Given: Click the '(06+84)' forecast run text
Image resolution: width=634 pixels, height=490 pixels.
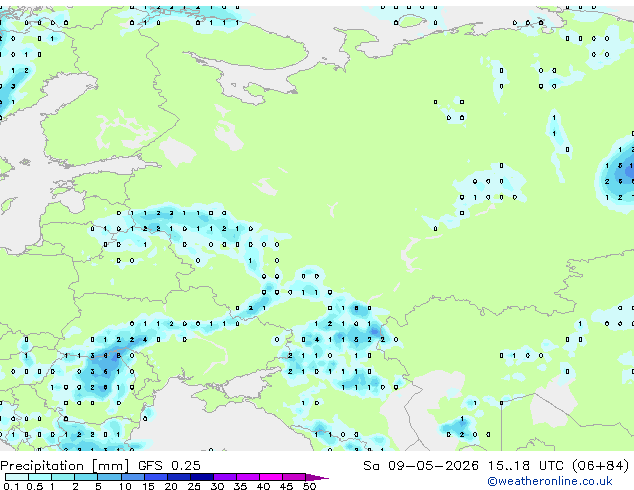Looking at the screenshot, I should [600, 466].
